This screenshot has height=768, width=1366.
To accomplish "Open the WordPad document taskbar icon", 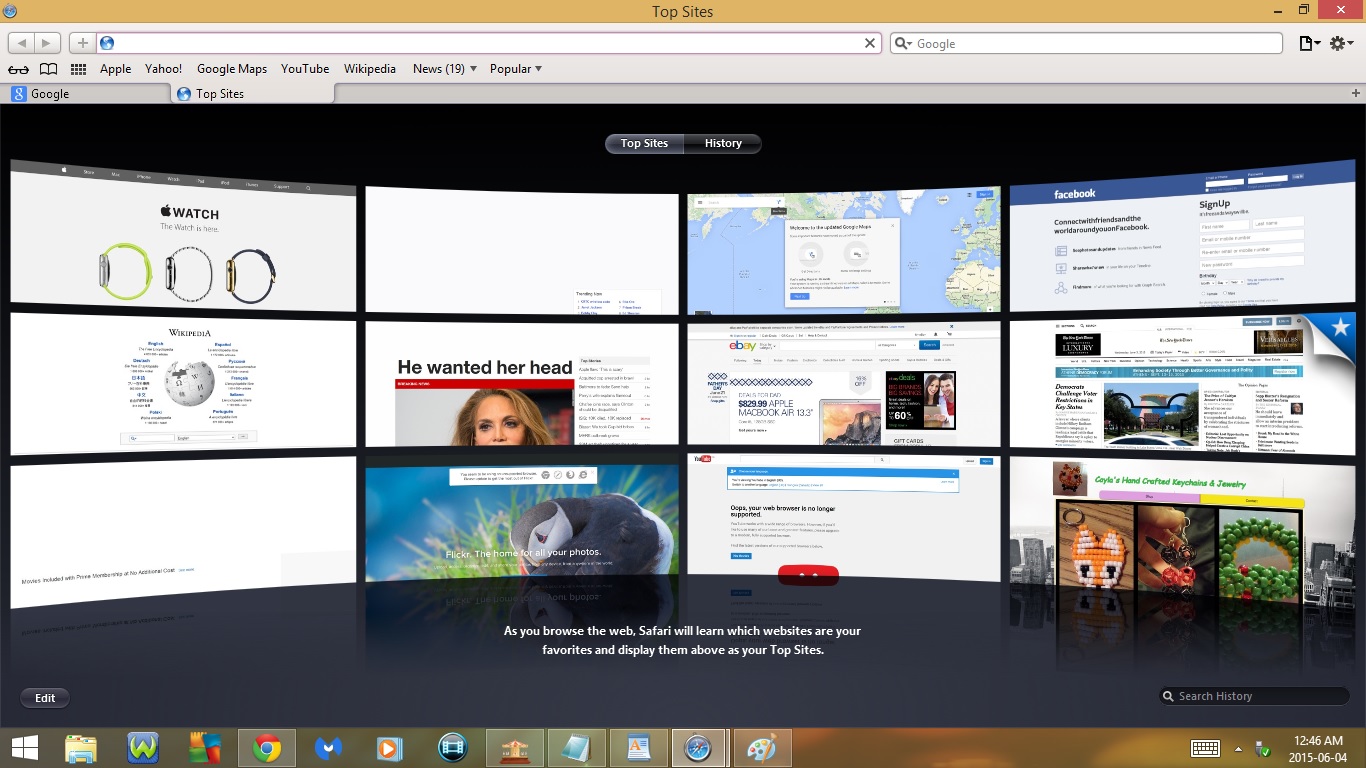I will tap(639, 748).
